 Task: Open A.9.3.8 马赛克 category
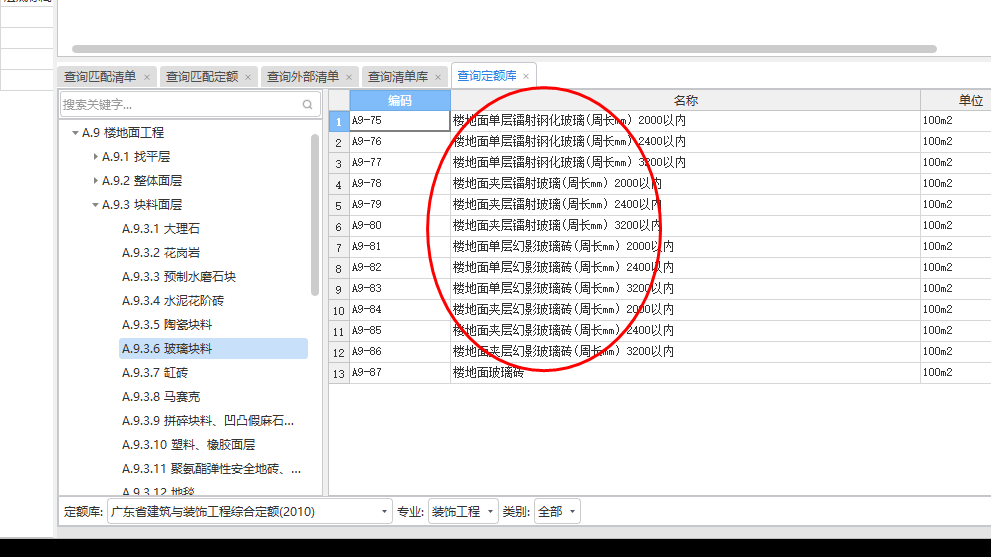click(161, 397)
